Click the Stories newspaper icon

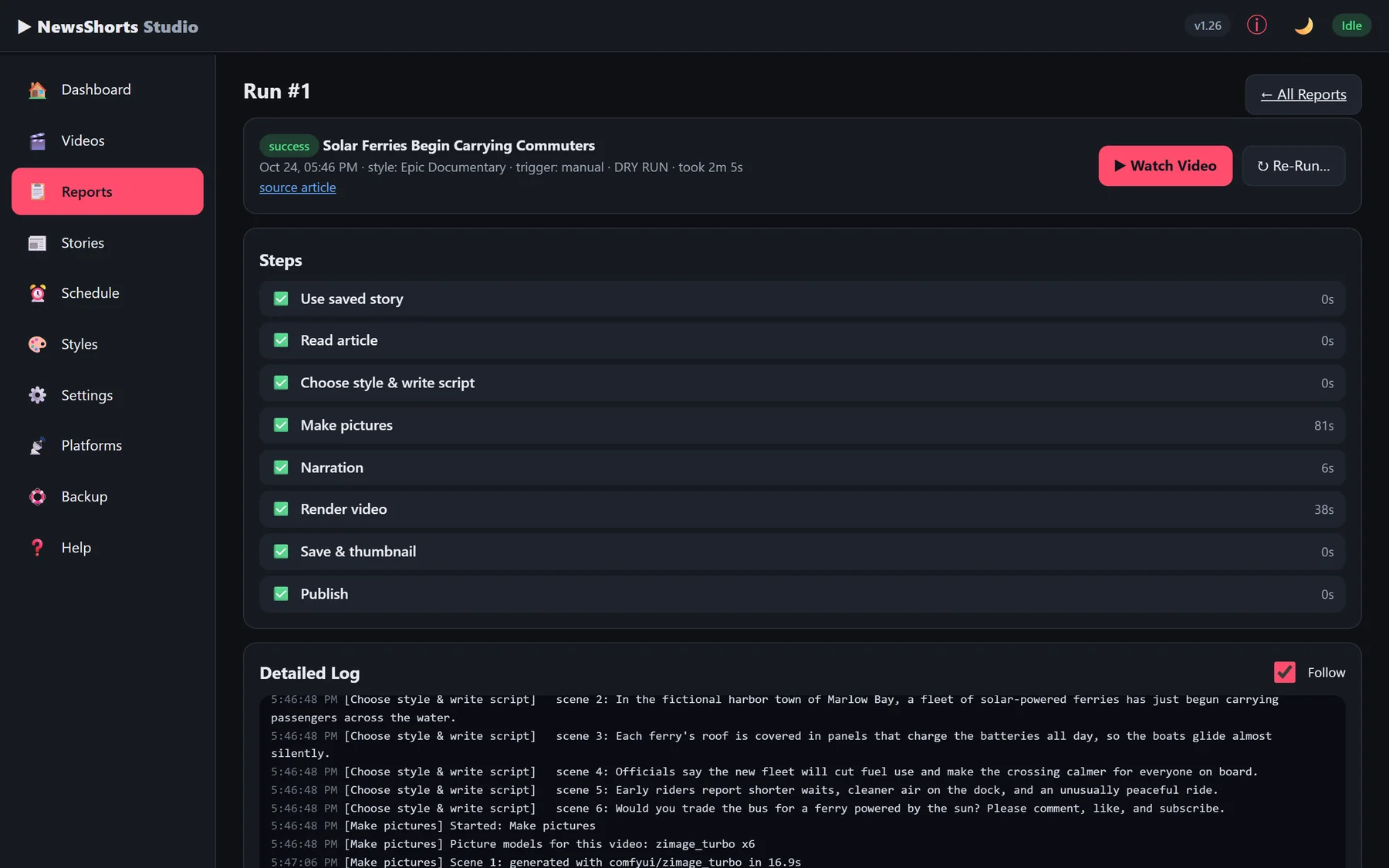click(x=37, y=242)
